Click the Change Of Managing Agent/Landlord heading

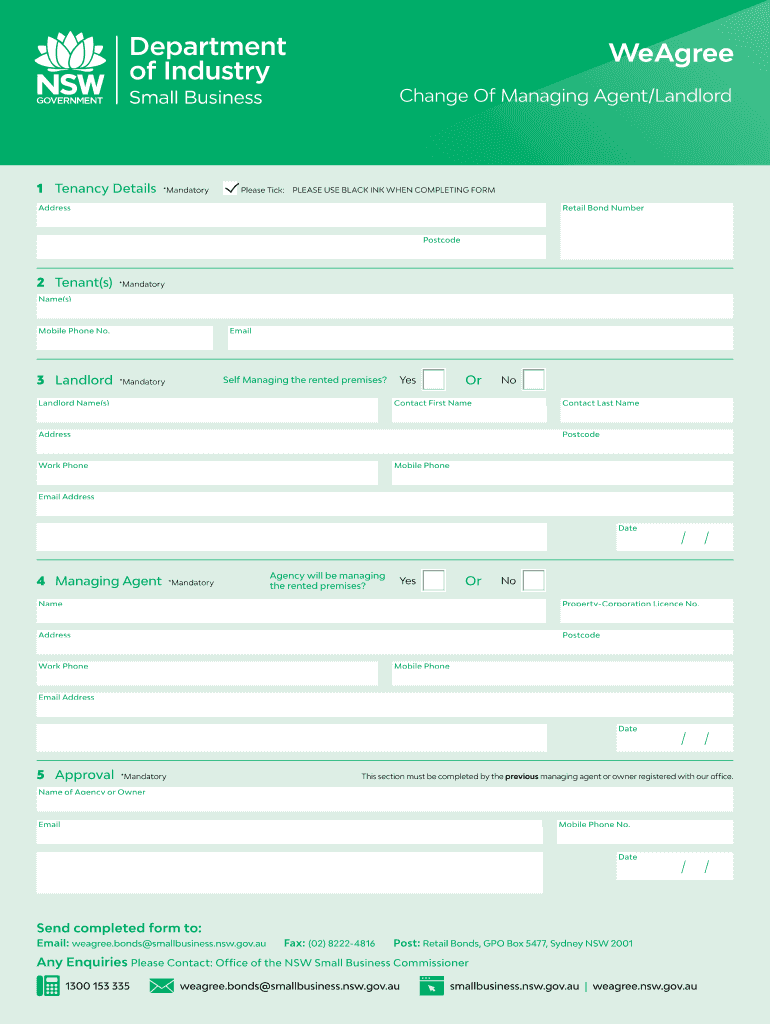(565, 95)
